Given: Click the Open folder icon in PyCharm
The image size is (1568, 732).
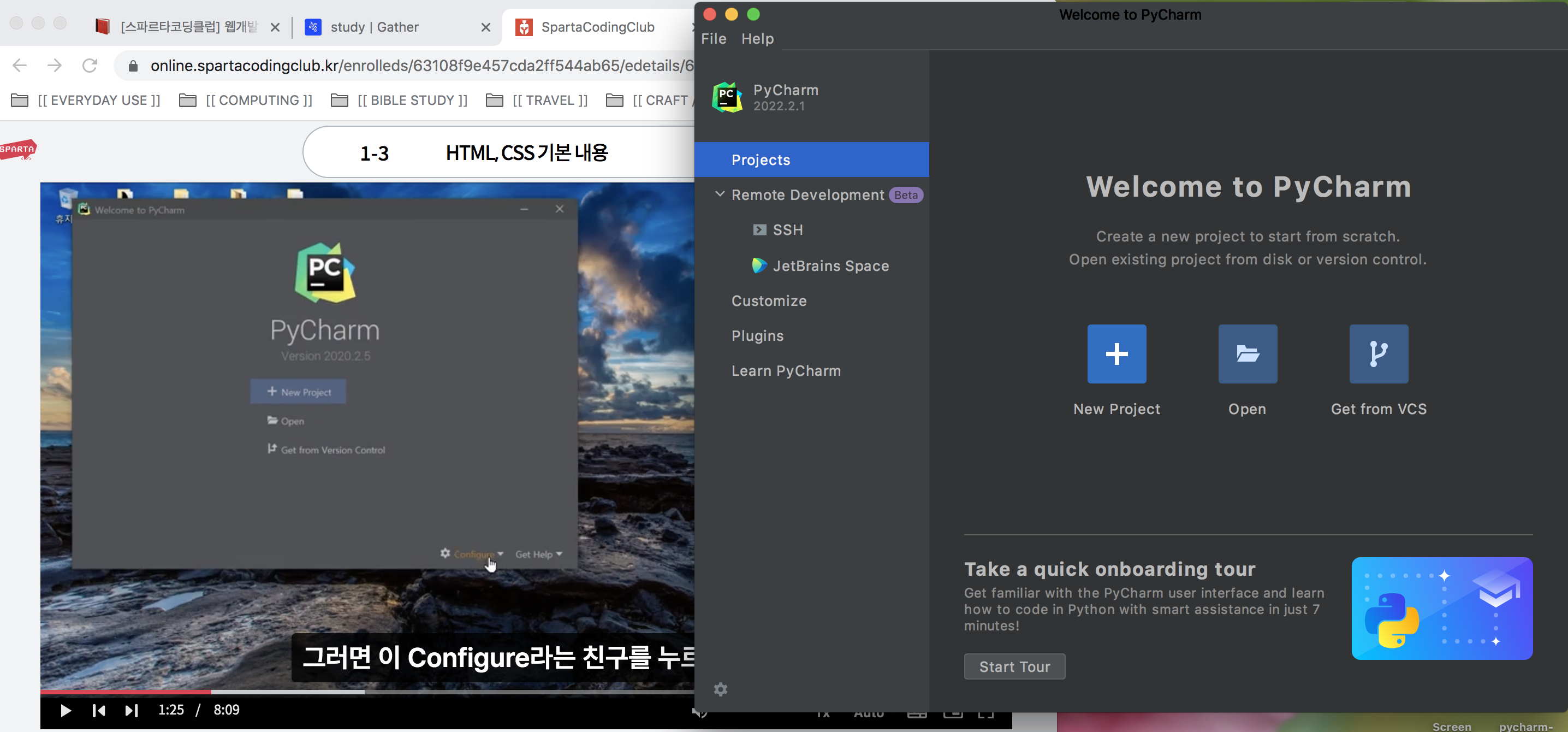Looking at the screenshot, I should pos(1247,354).
